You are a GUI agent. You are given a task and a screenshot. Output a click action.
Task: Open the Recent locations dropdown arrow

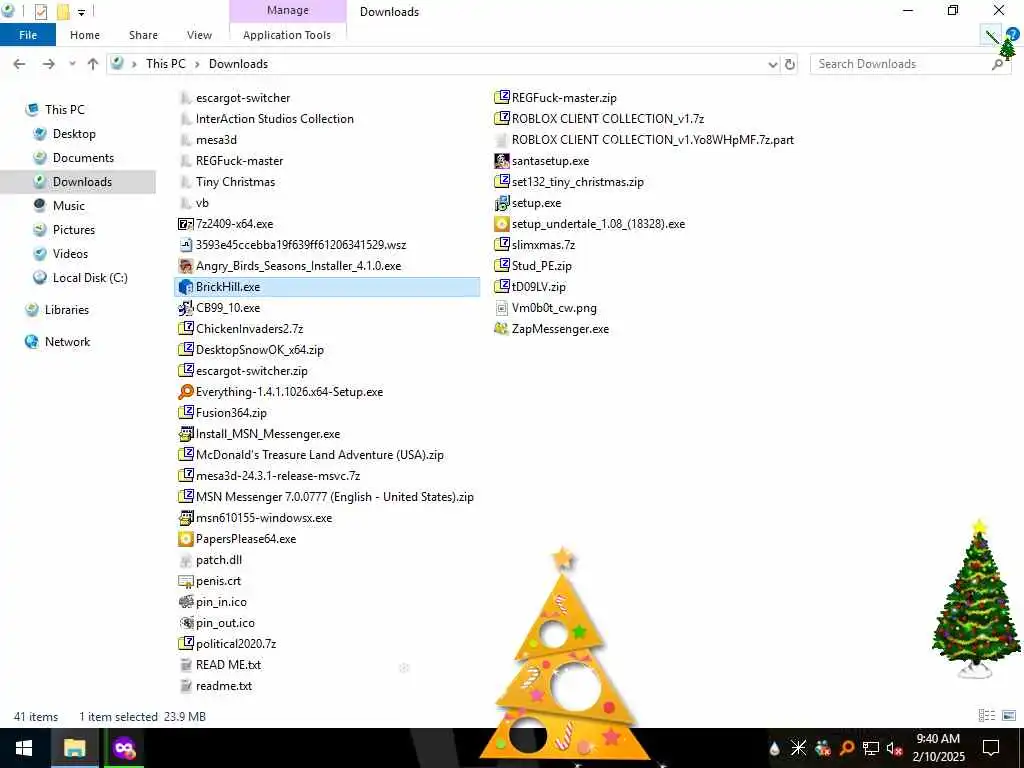(x=72, y=64)
